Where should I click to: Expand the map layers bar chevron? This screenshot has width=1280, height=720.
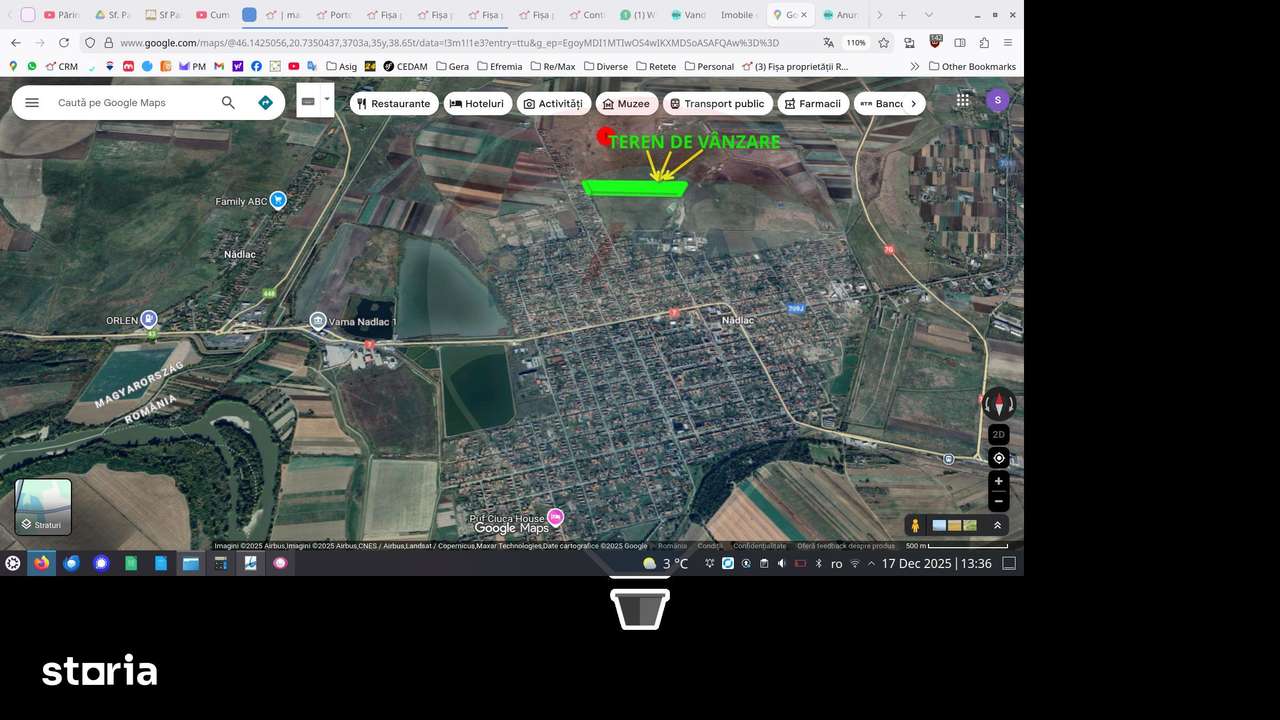(997, 524)
